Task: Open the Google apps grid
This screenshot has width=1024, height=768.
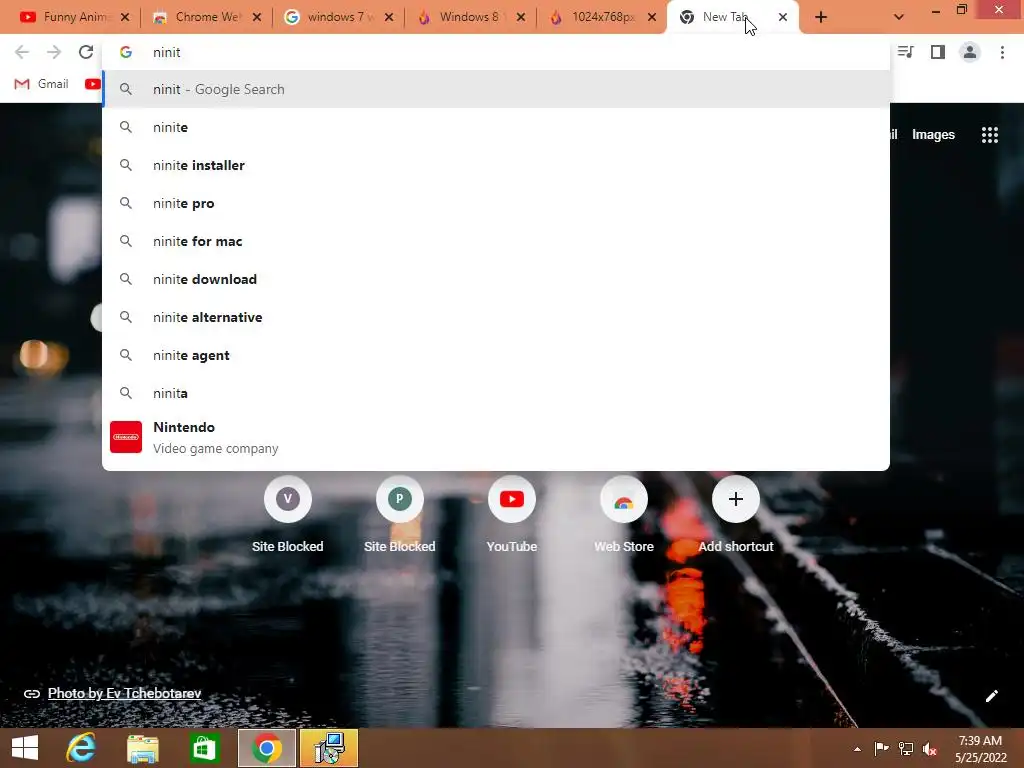Action: pos(989,135)
